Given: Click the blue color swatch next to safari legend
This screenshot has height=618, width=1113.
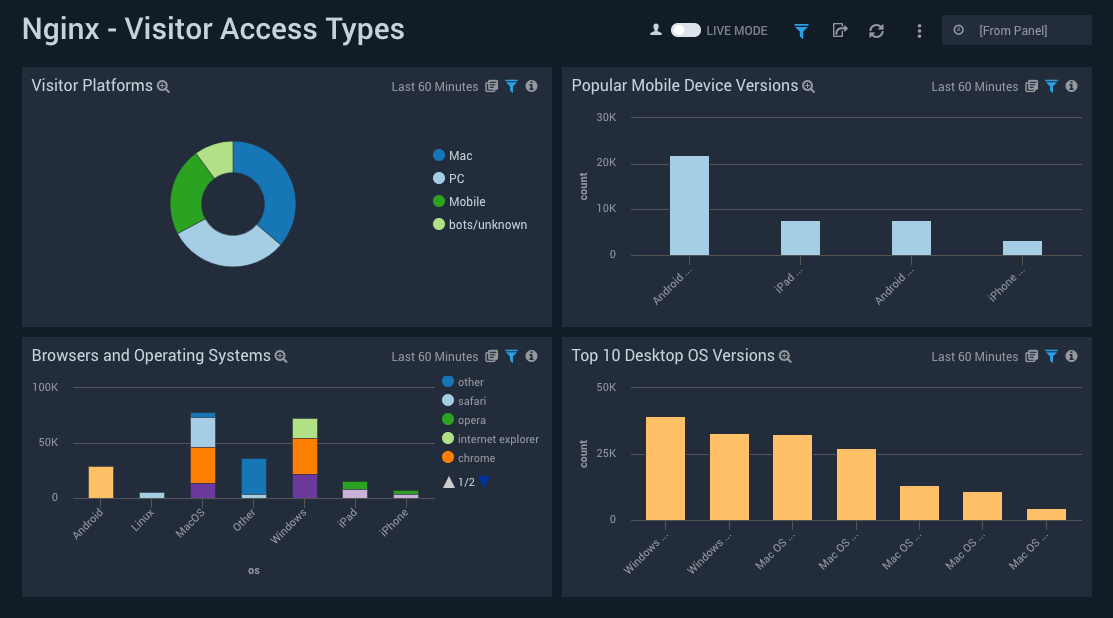Looking at the screenshot, I should click(450, 400).
